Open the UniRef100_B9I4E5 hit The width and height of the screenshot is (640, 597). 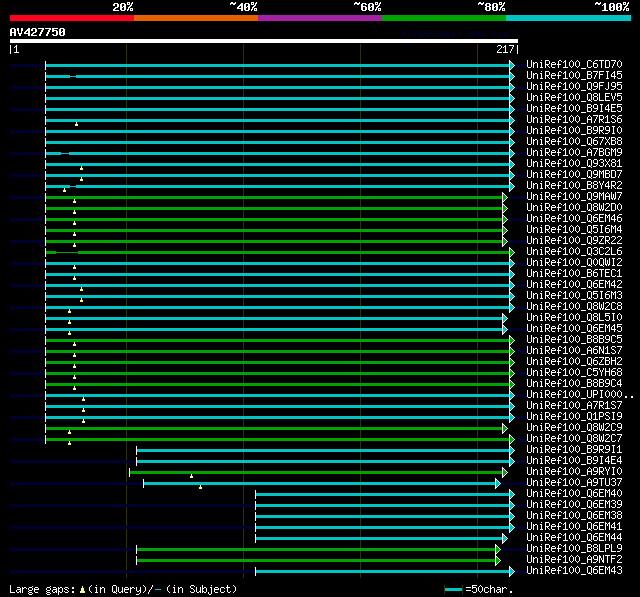pos(574,109)
